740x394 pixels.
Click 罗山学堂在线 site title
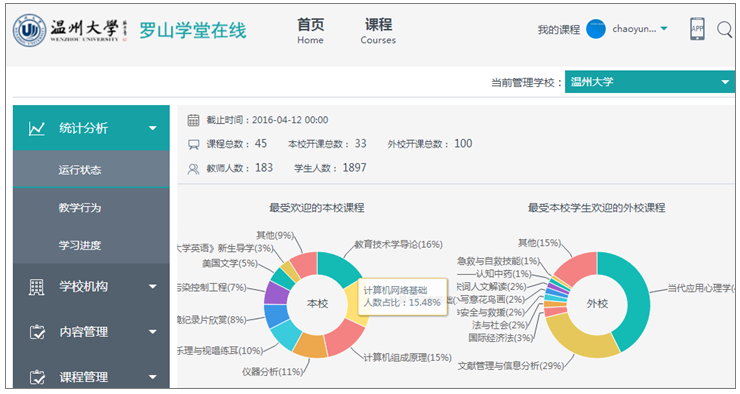[193, 31]
